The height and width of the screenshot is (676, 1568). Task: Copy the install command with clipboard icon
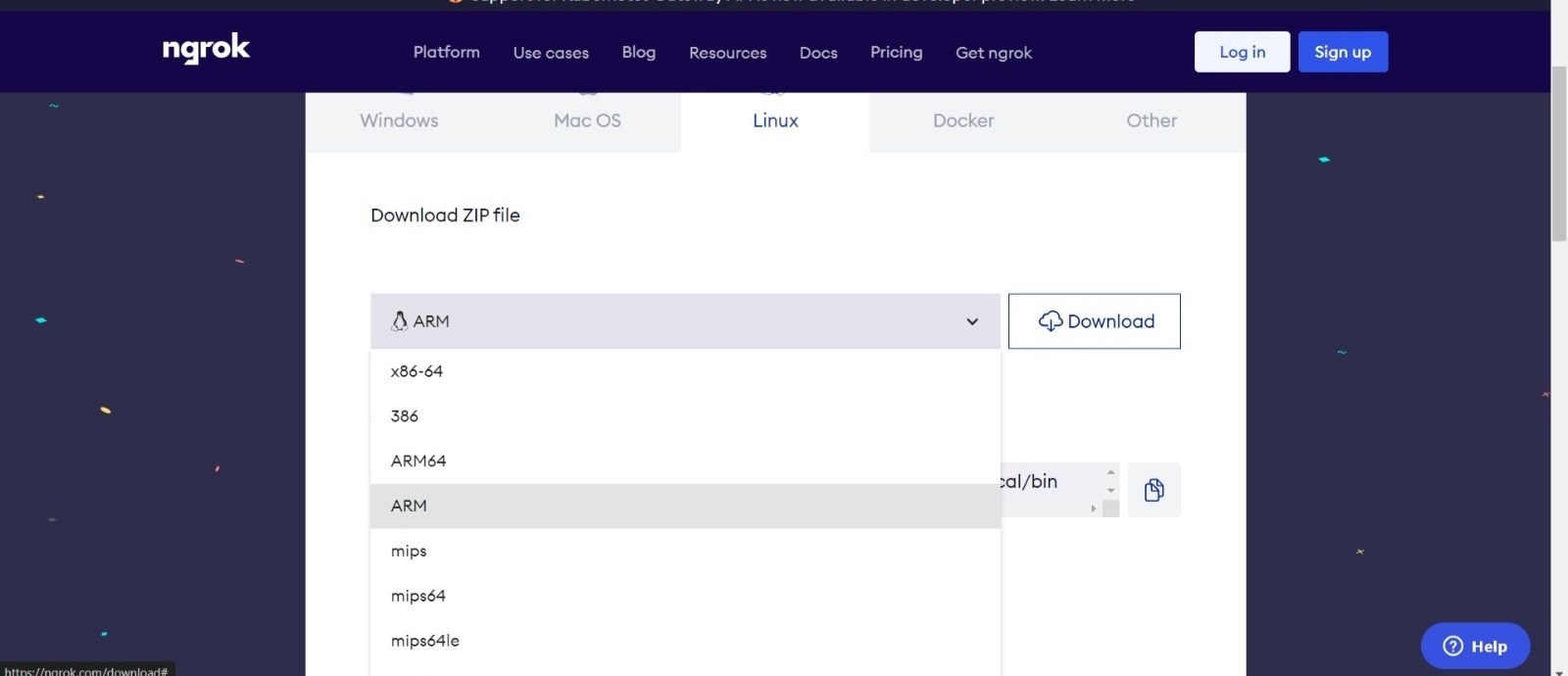[1153, 490]
